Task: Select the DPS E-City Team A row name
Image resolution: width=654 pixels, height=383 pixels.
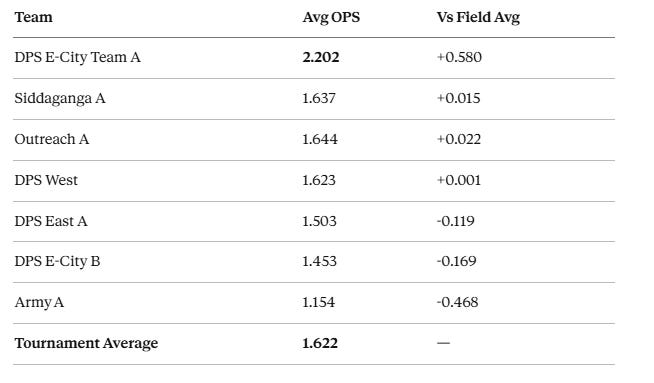Action: [77, 57]
